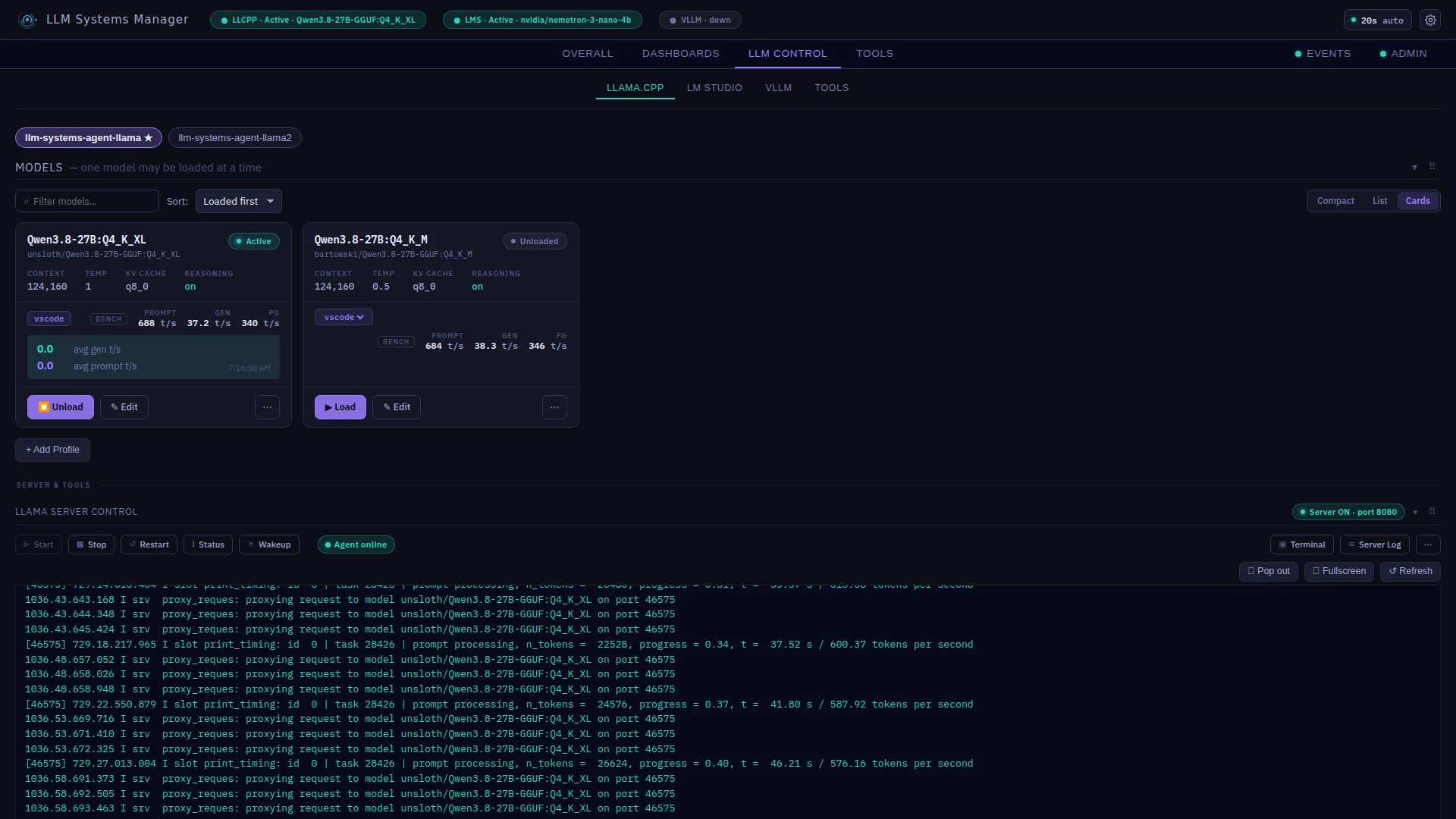Select the llm-systems-agent-llama2 agent
Image resolution: width=1456 pixels, height=819 pixels.
(234, 138)
